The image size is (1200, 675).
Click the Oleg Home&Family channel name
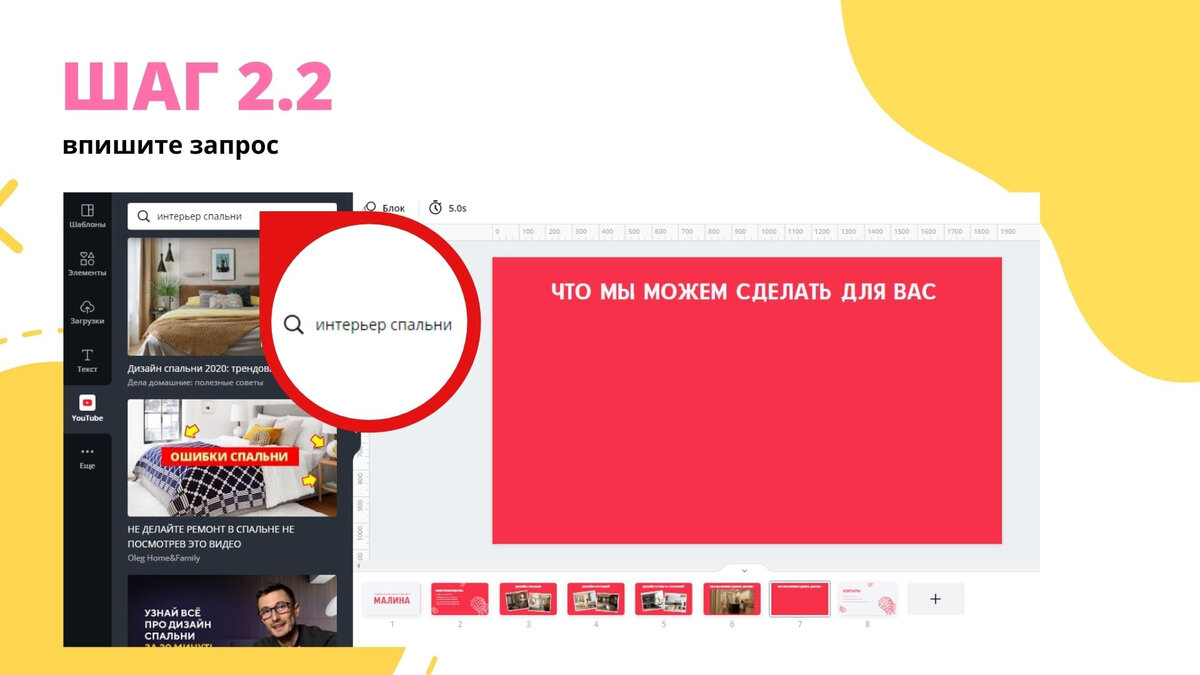click(164, 558)
